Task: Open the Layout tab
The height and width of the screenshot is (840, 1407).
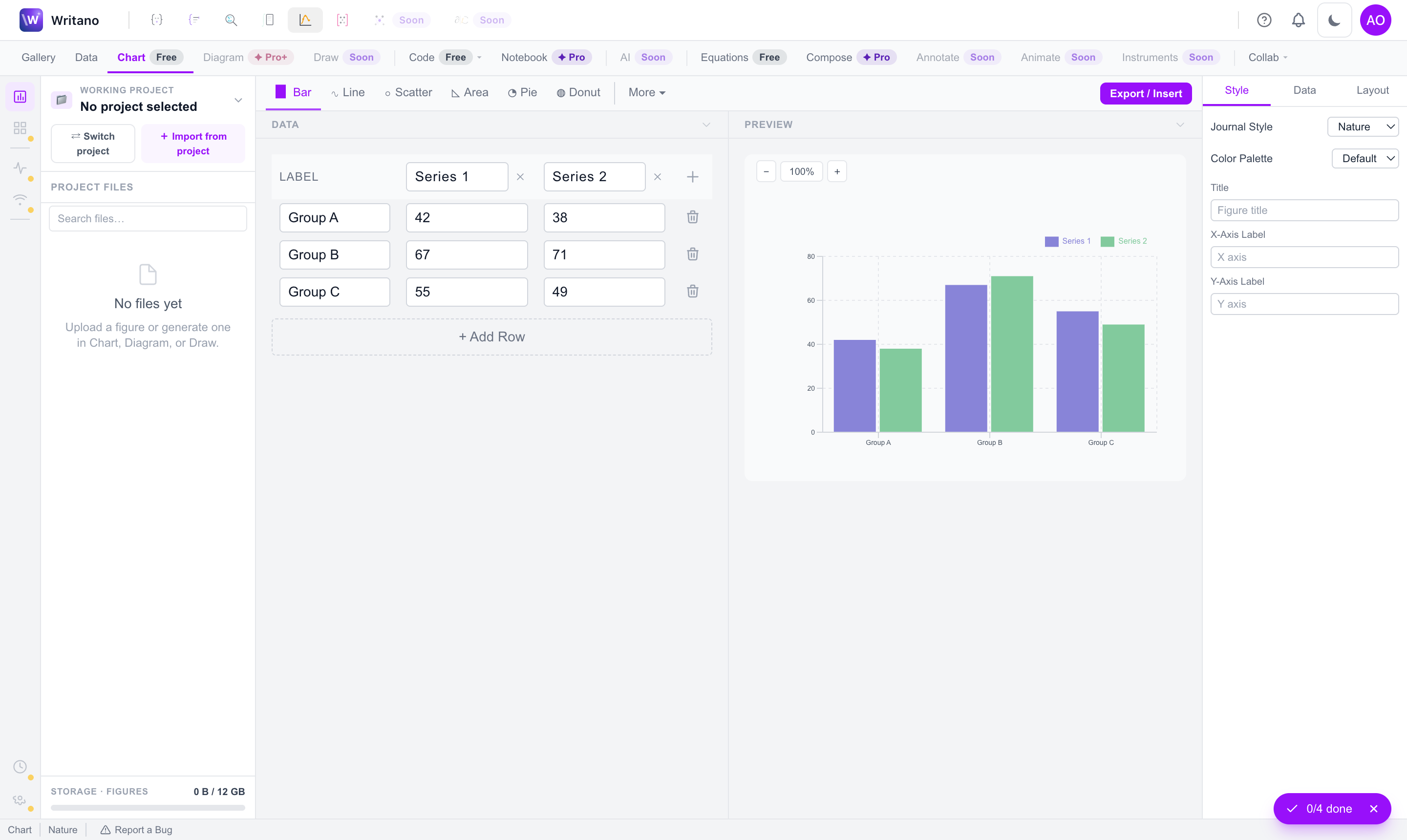Action: [x=1372, y=90]
